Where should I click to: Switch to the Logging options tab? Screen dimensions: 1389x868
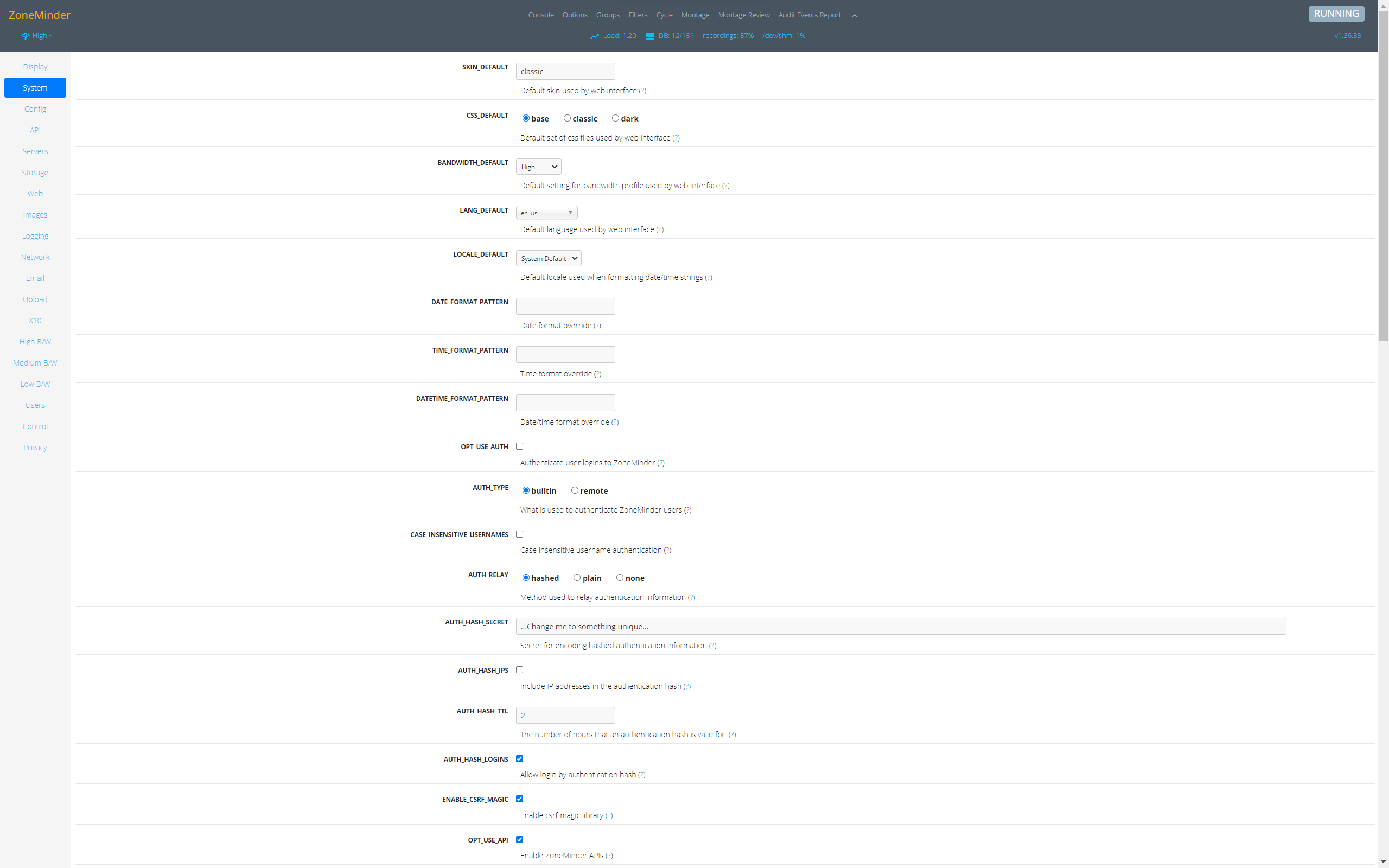tap(35, 236)
